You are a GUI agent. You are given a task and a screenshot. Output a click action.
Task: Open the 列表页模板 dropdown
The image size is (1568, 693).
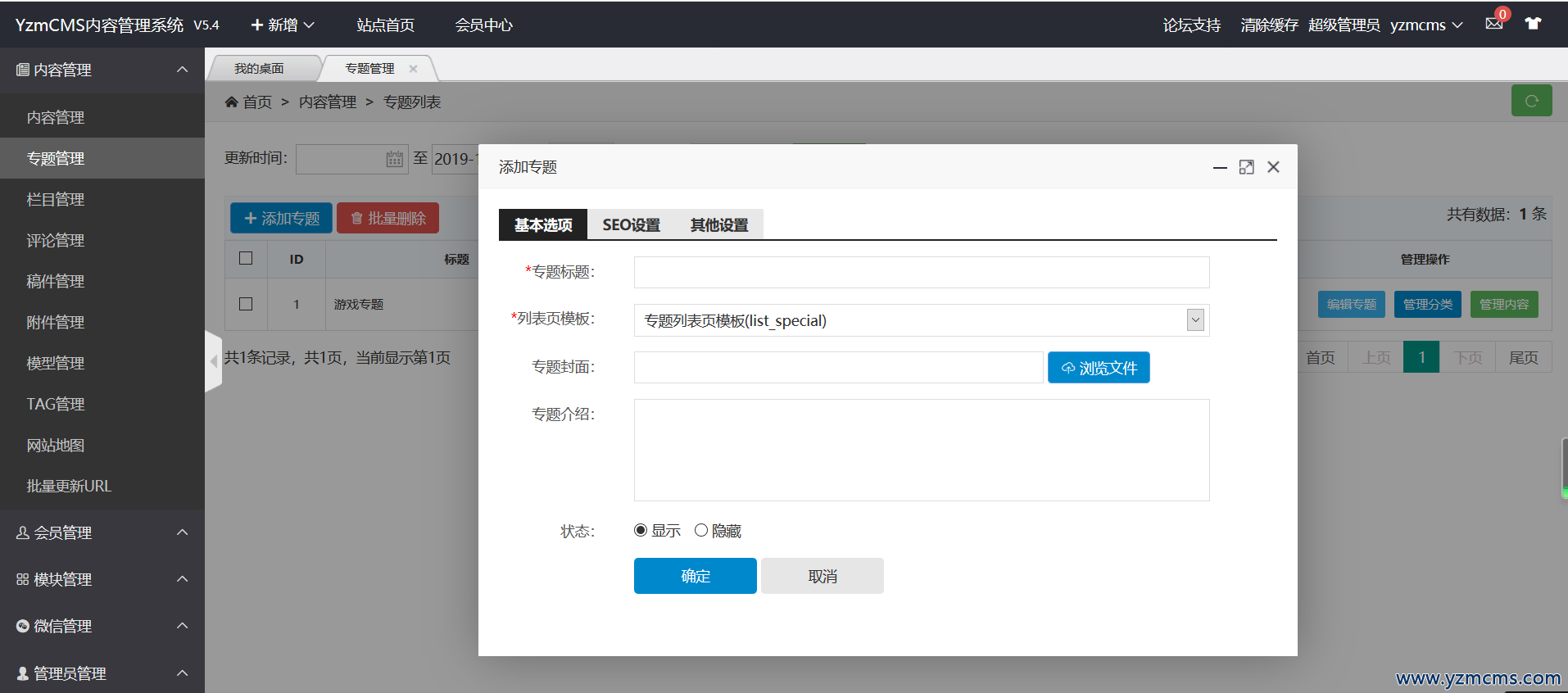[1195, 320]
